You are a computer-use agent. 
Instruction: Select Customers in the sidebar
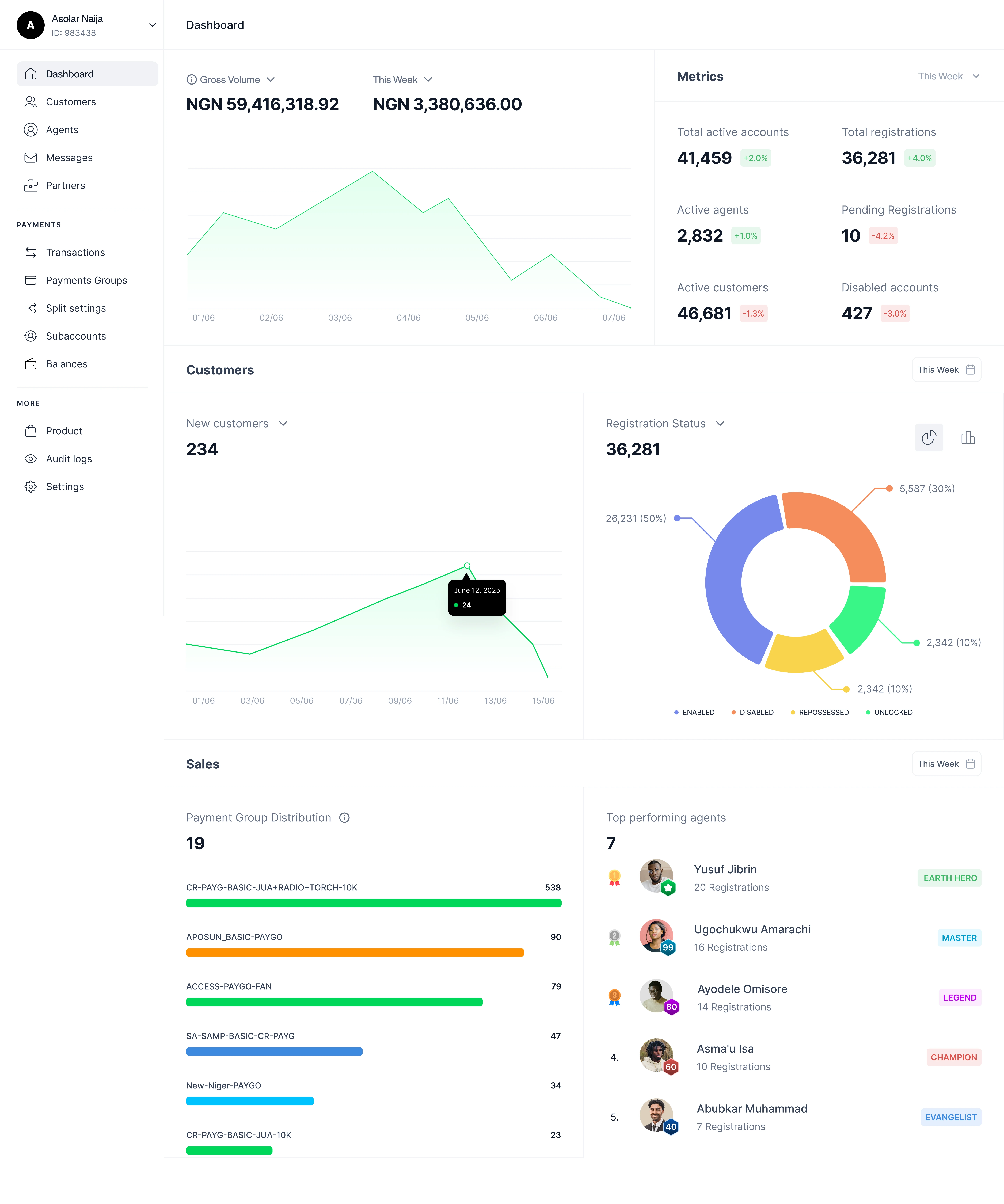coord(71,102)
